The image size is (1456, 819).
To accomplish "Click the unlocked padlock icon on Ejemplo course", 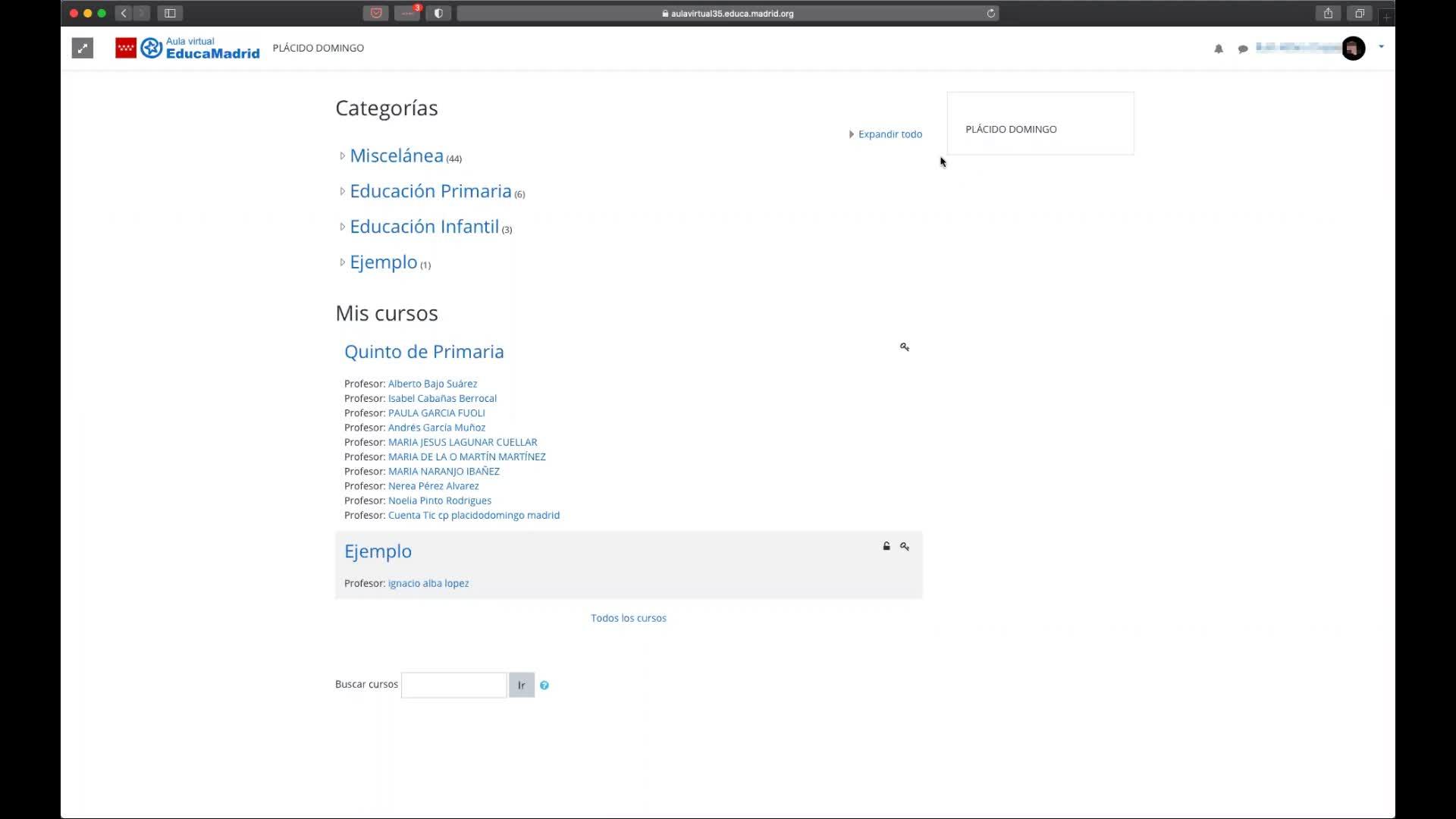I will point(886,547).
